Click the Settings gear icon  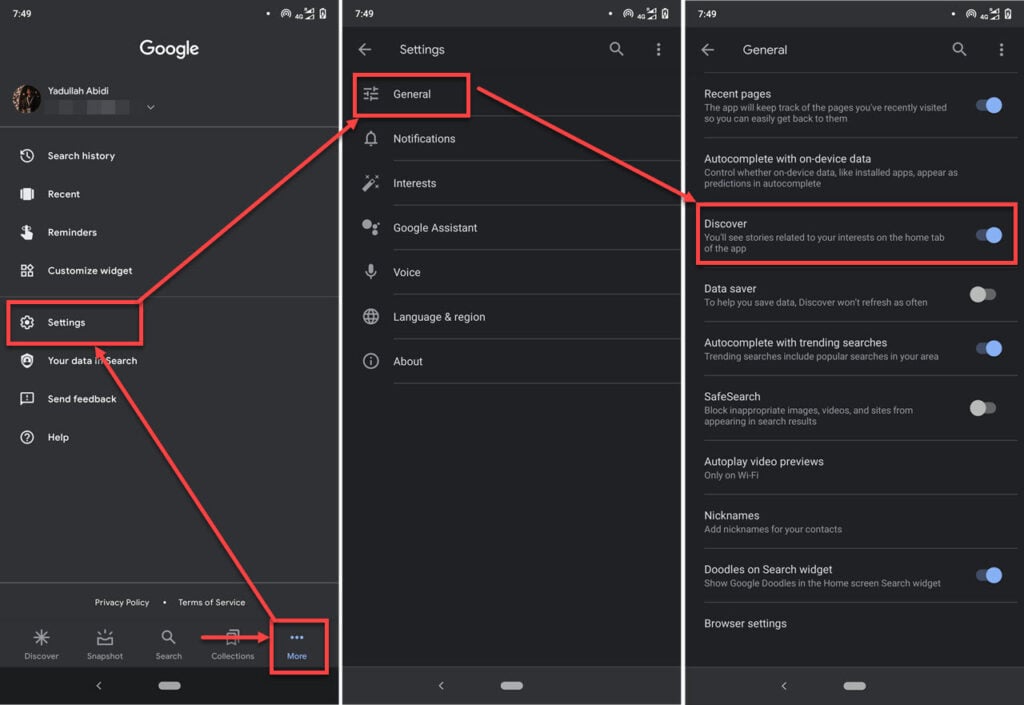coord(27,322)
